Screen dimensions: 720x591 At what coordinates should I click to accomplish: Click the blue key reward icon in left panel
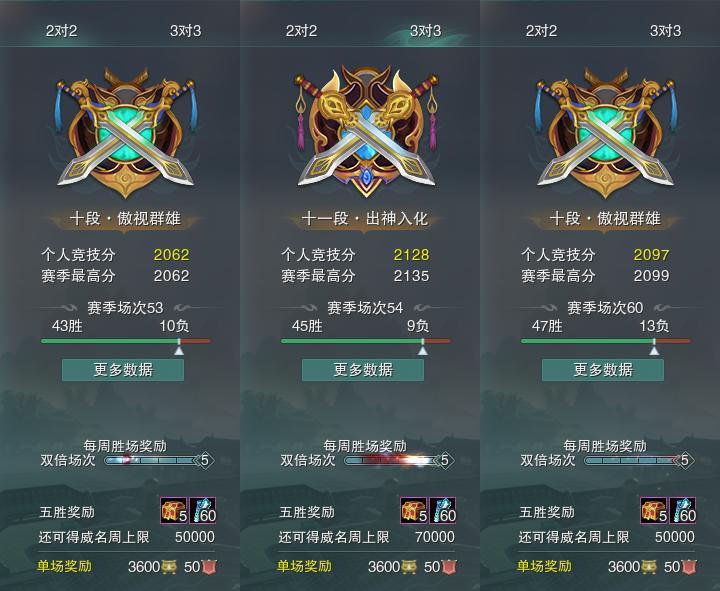pyautogui.click(x=203, y=510)
